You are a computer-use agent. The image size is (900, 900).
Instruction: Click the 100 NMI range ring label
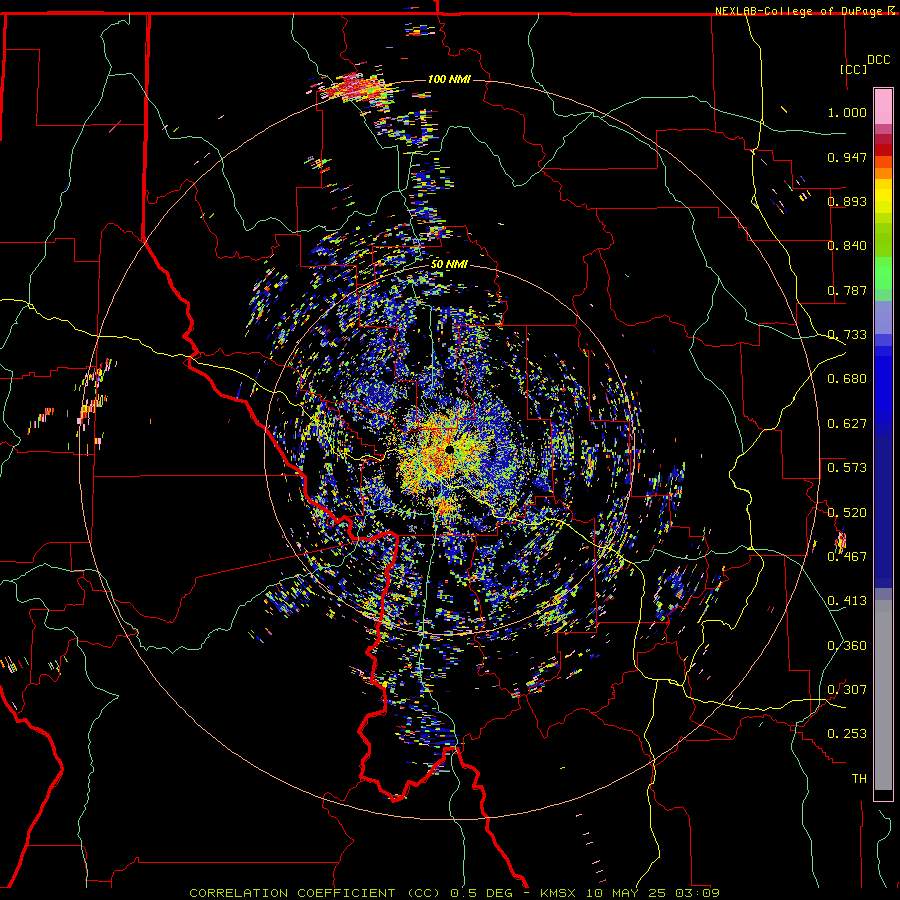tap(449, 79)
